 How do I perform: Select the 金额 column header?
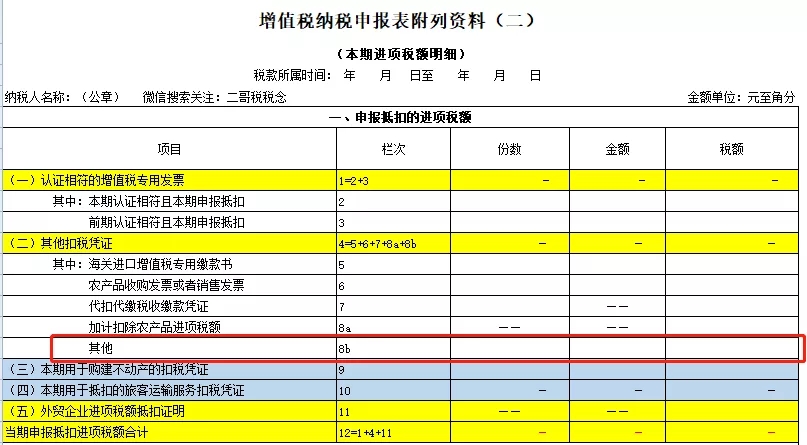click(617, 149)
